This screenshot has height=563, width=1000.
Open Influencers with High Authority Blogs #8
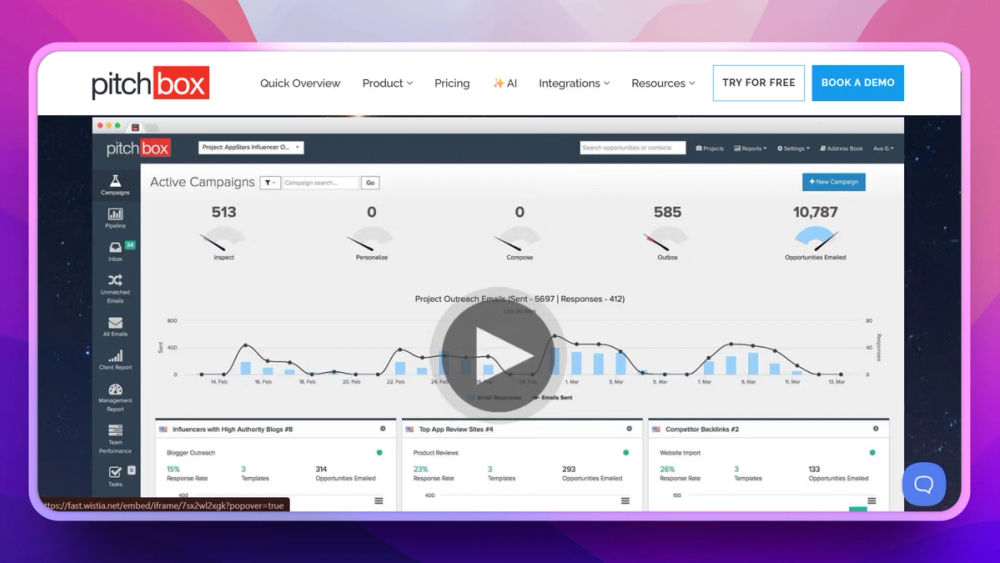(x=232, y=429)
